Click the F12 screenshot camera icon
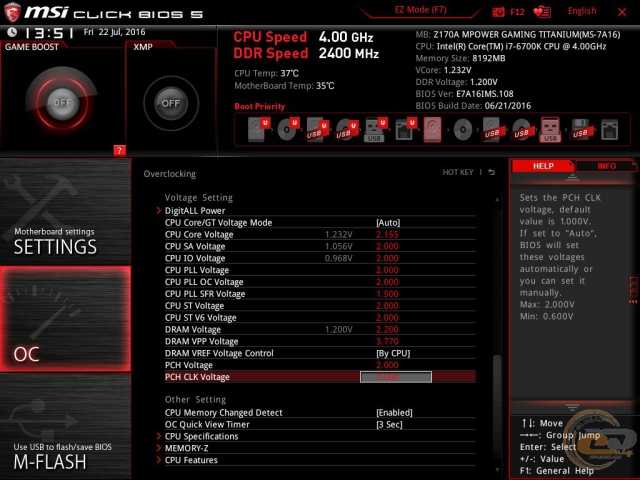The height and width of the screenshot is (480, 640). [498, 12]
